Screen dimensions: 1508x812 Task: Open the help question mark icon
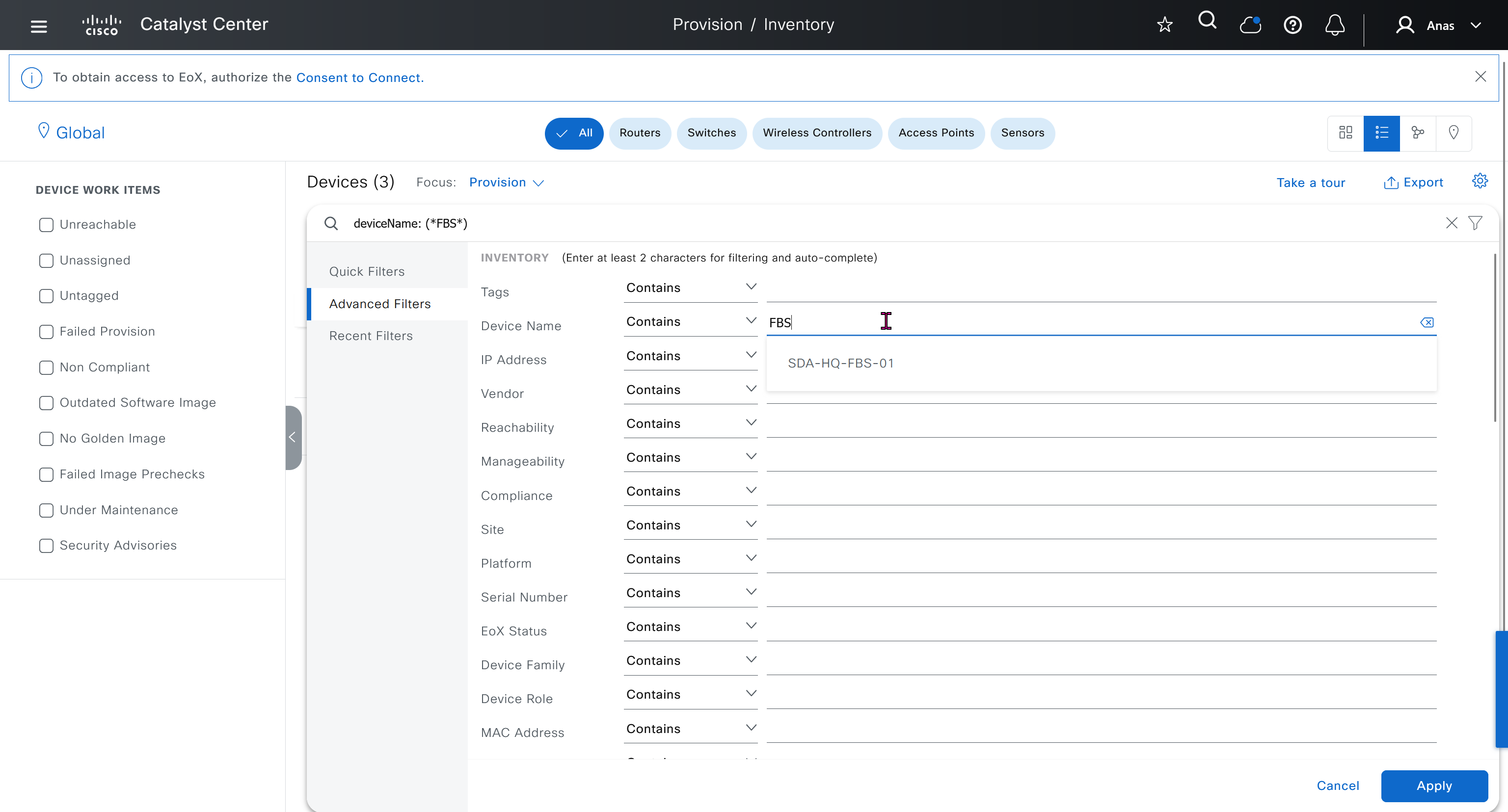1293,25
